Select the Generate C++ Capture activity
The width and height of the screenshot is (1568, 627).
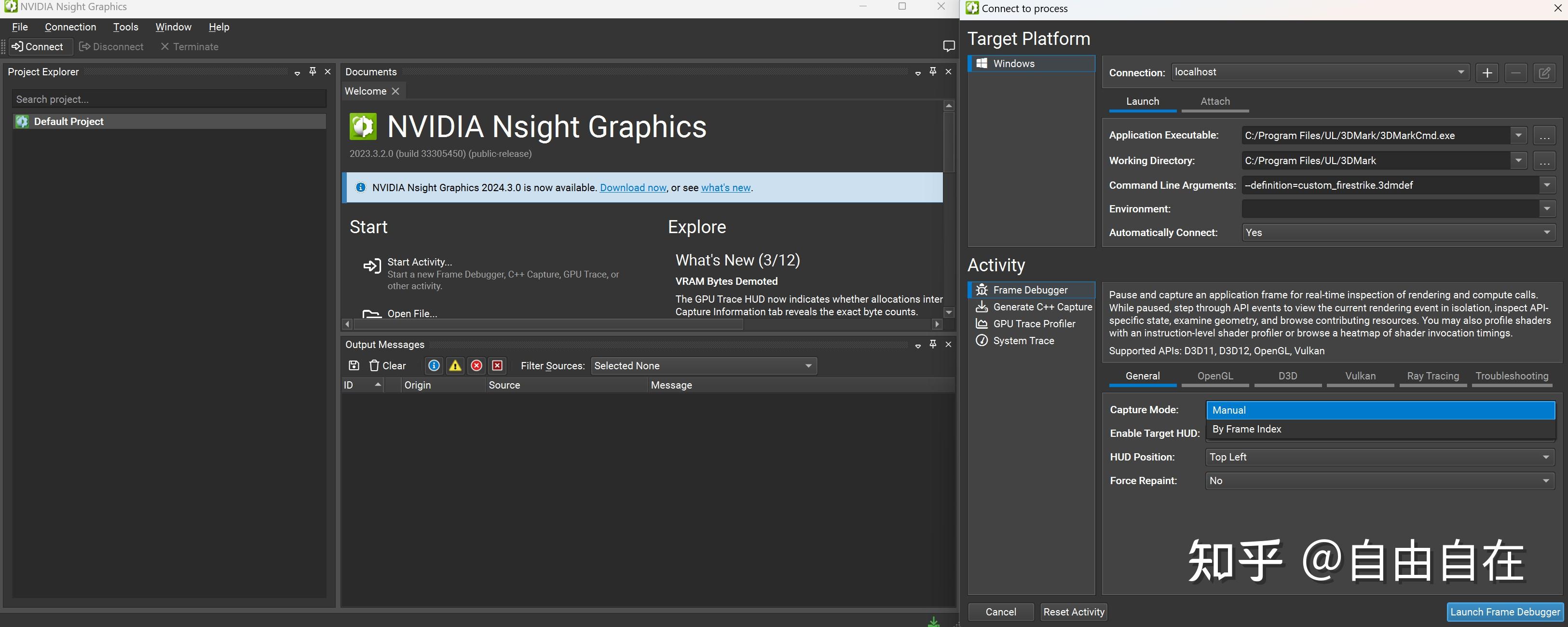click(x=1041, y=307)
